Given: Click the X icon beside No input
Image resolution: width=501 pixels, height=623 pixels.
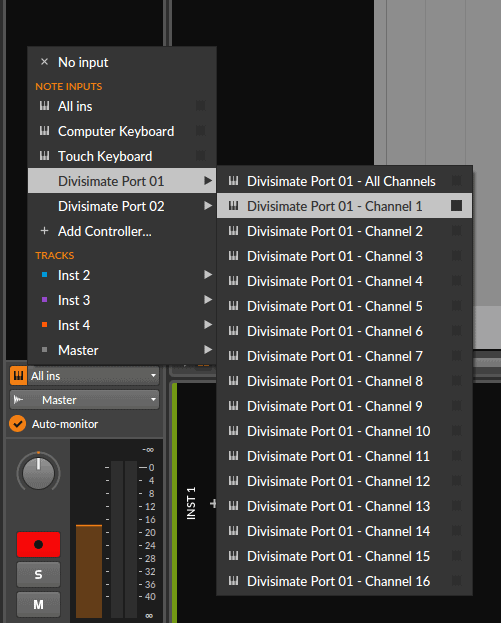Looking at the screenshot, I should [44, 62].
